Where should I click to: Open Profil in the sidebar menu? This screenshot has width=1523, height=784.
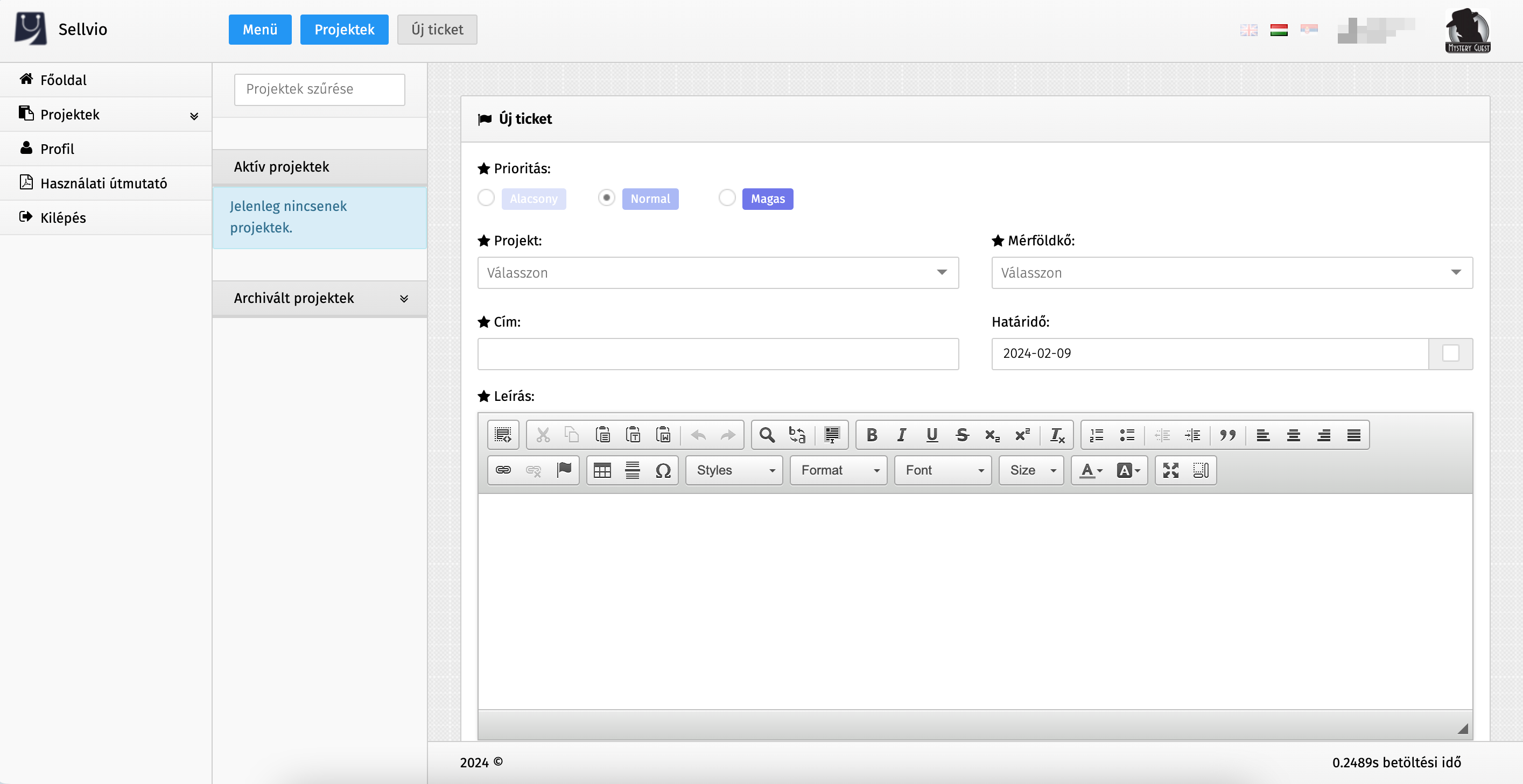(x=58, y=149)
